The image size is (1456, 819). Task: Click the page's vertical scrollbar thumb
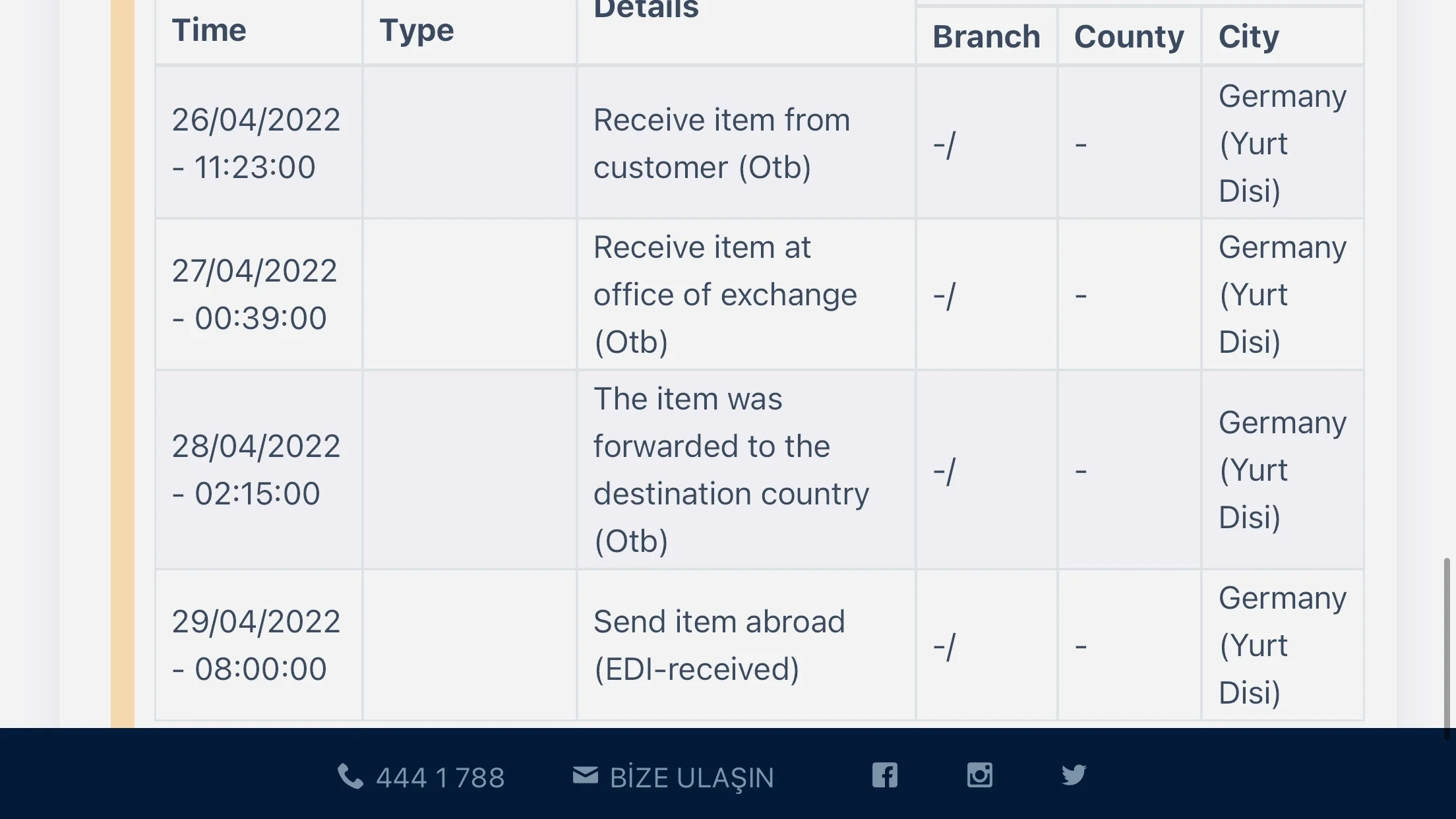pyautogui.click(x=1447, y=648)
